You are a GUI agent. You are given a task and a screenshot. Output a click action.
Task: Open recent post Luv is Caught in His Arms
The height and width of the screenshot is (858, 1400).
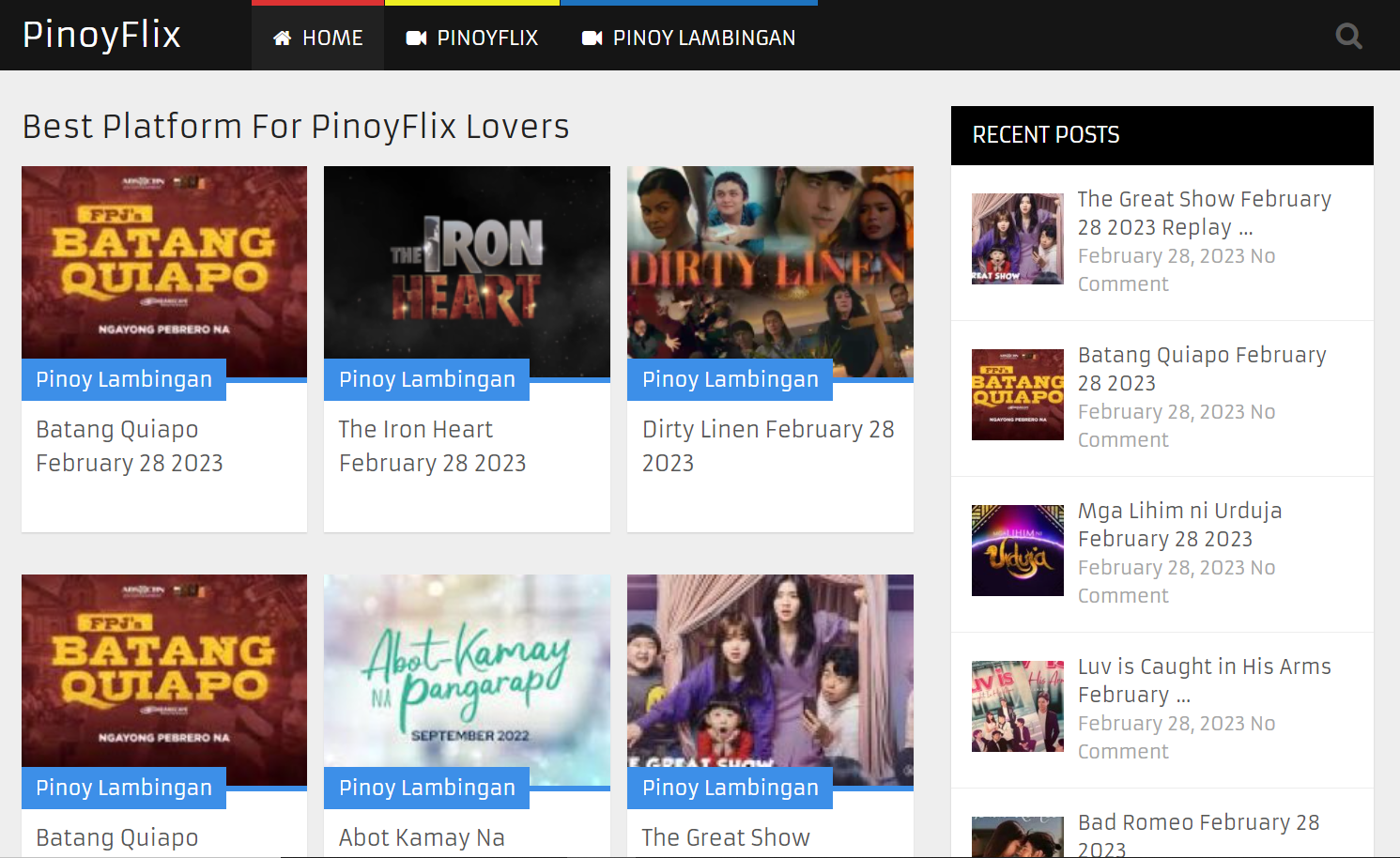pyautogui.click(x=1205, y=681)
